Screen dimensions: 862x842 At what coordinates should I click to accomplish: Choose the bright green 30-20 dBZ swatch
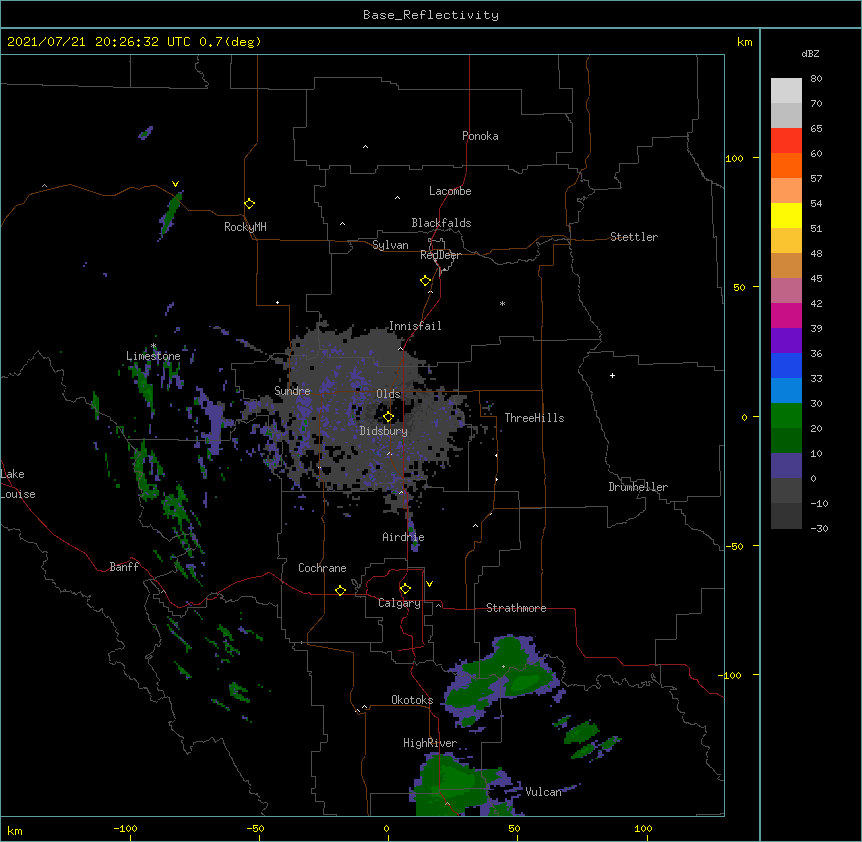coord(786,416)
